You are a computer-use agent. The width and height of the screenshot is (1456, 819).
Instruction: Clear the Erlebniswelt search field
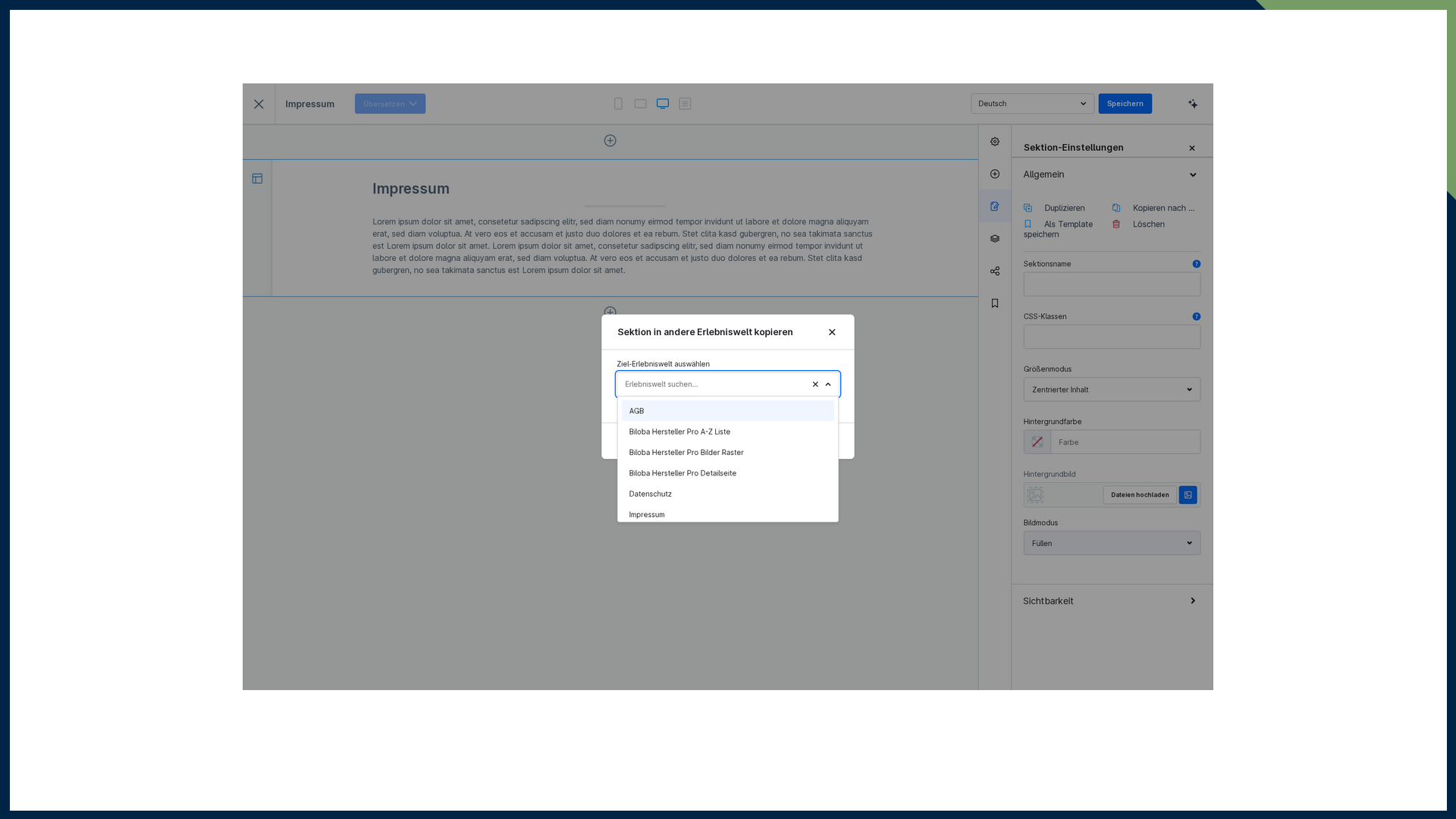click(x=815, y=384)
